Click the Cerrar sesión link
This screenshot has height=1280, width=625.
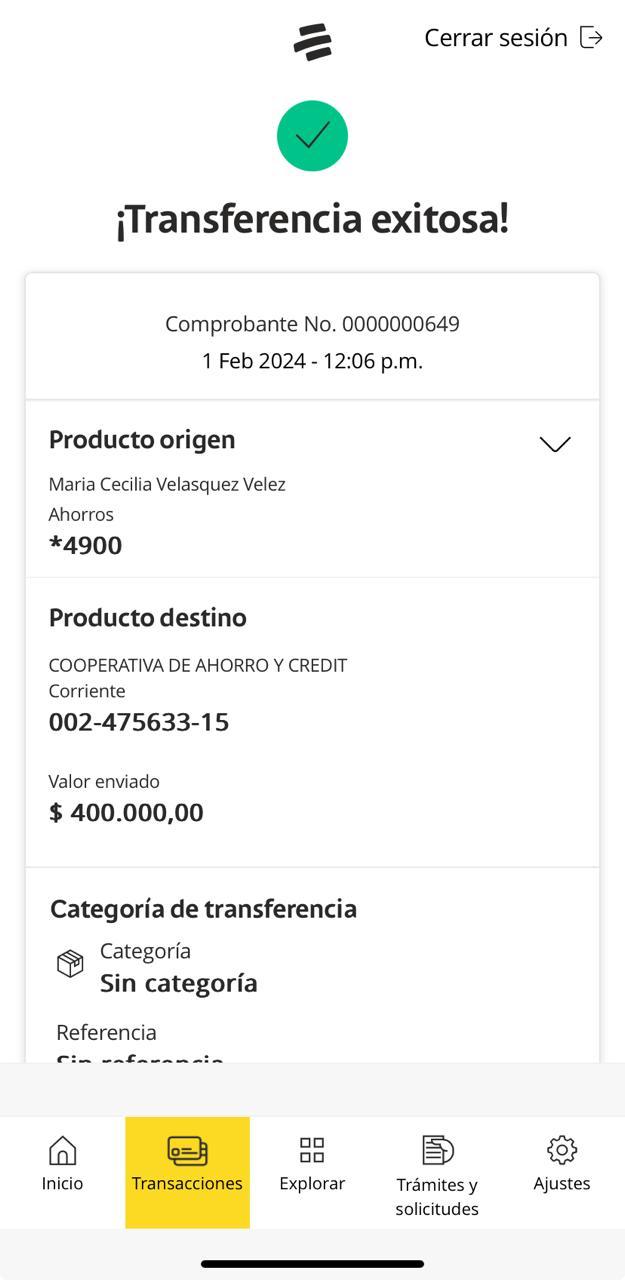[496, 38]
